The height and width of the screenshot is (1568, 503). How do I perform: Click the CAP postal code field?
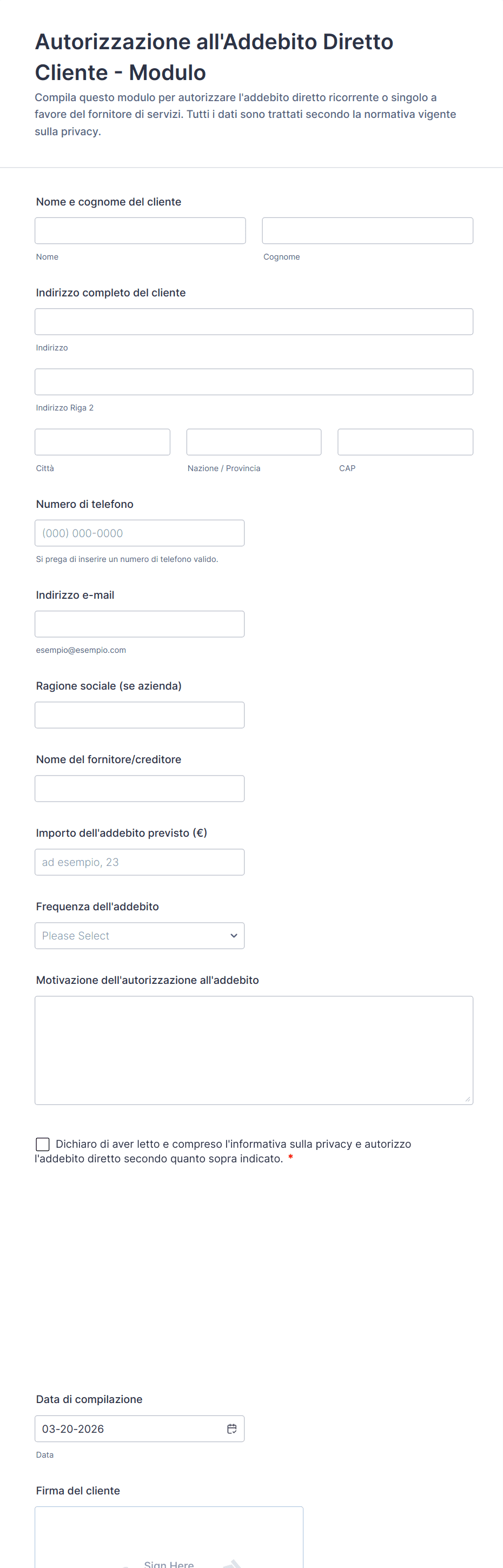[x=405, y=442]
